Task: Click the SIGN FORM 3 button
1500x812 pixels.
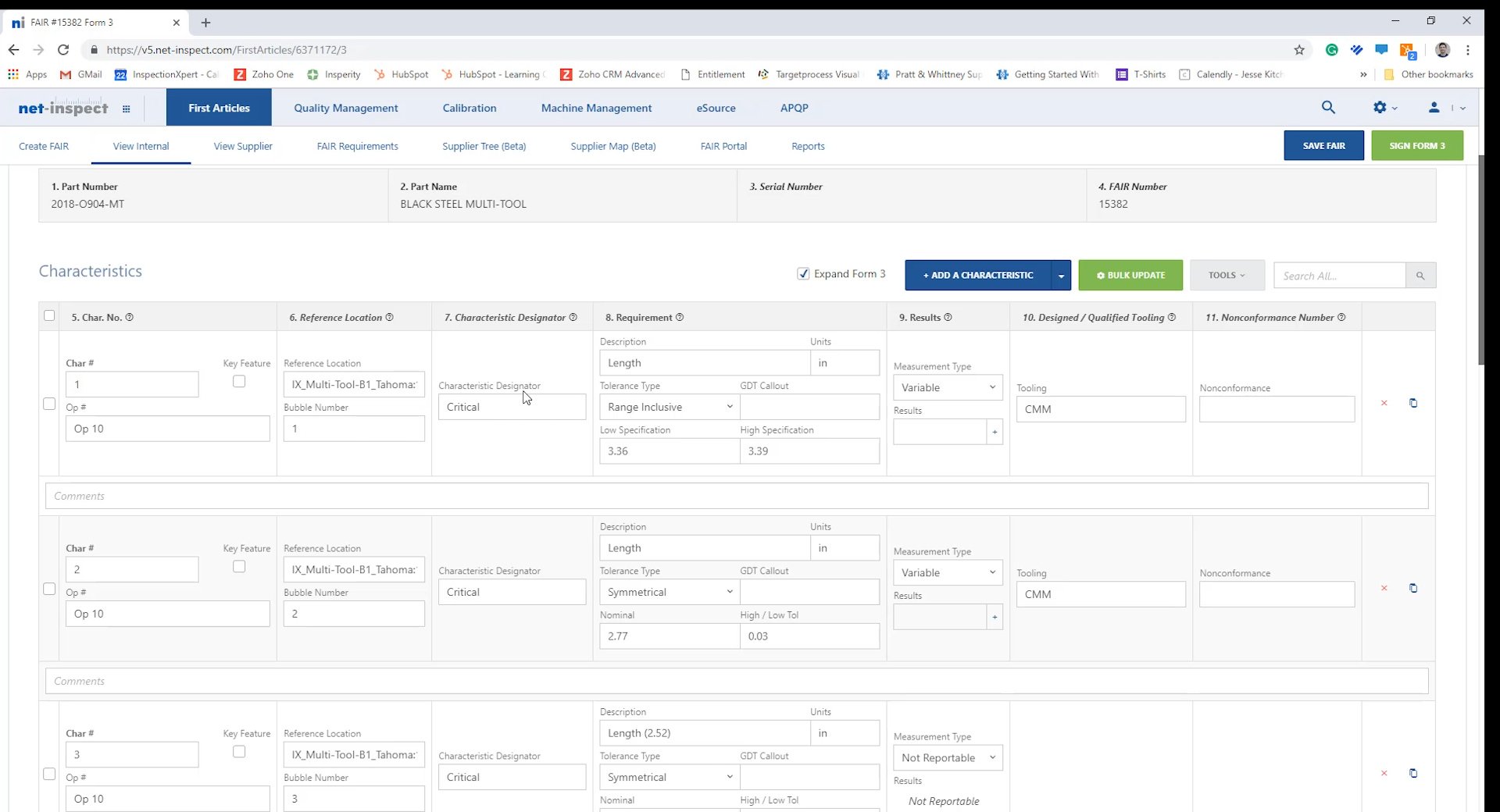Action: point(1416,145)
